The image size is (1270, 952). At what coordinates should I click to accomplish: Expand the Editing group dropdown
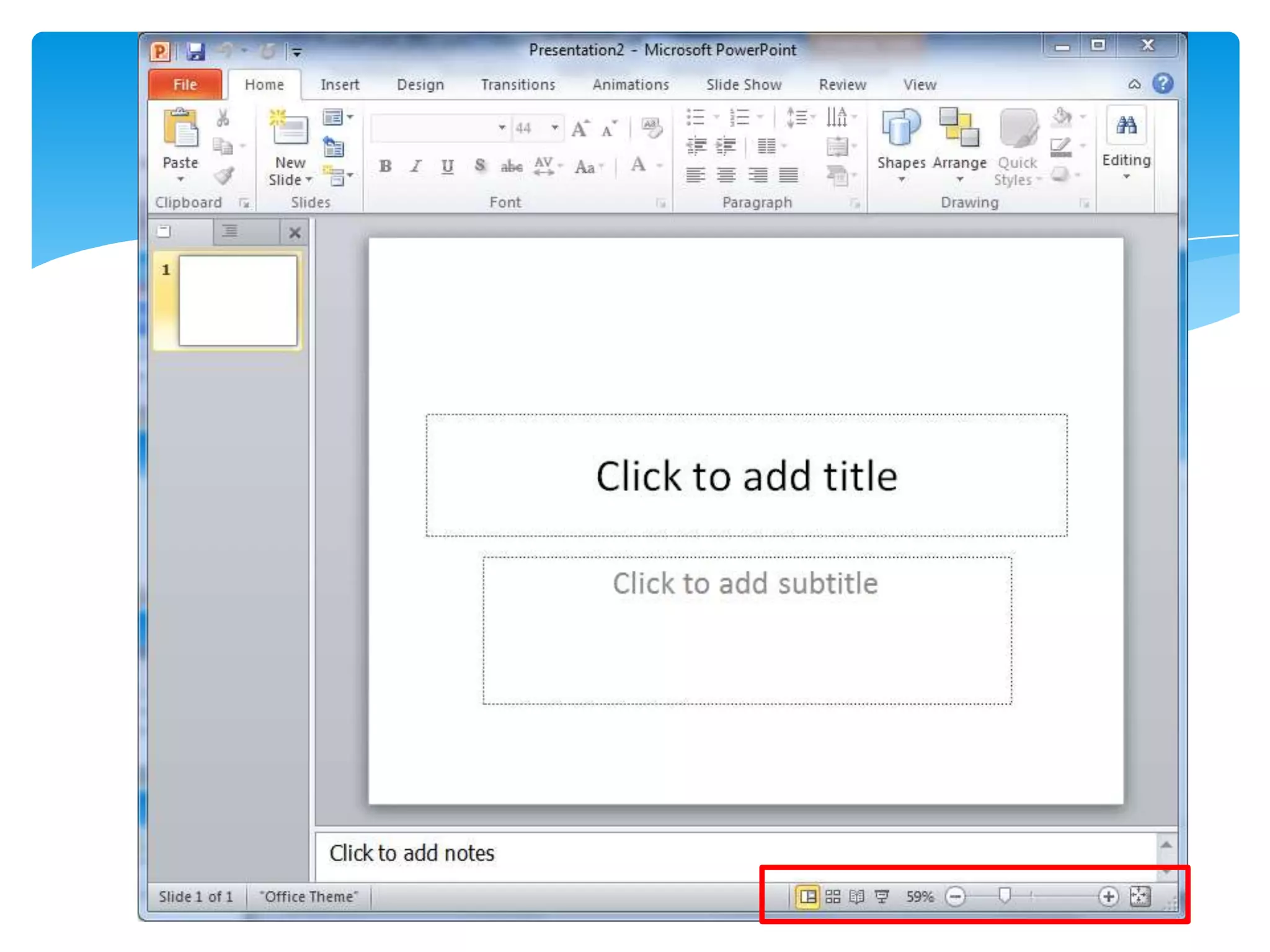[x=1126, y=177]
